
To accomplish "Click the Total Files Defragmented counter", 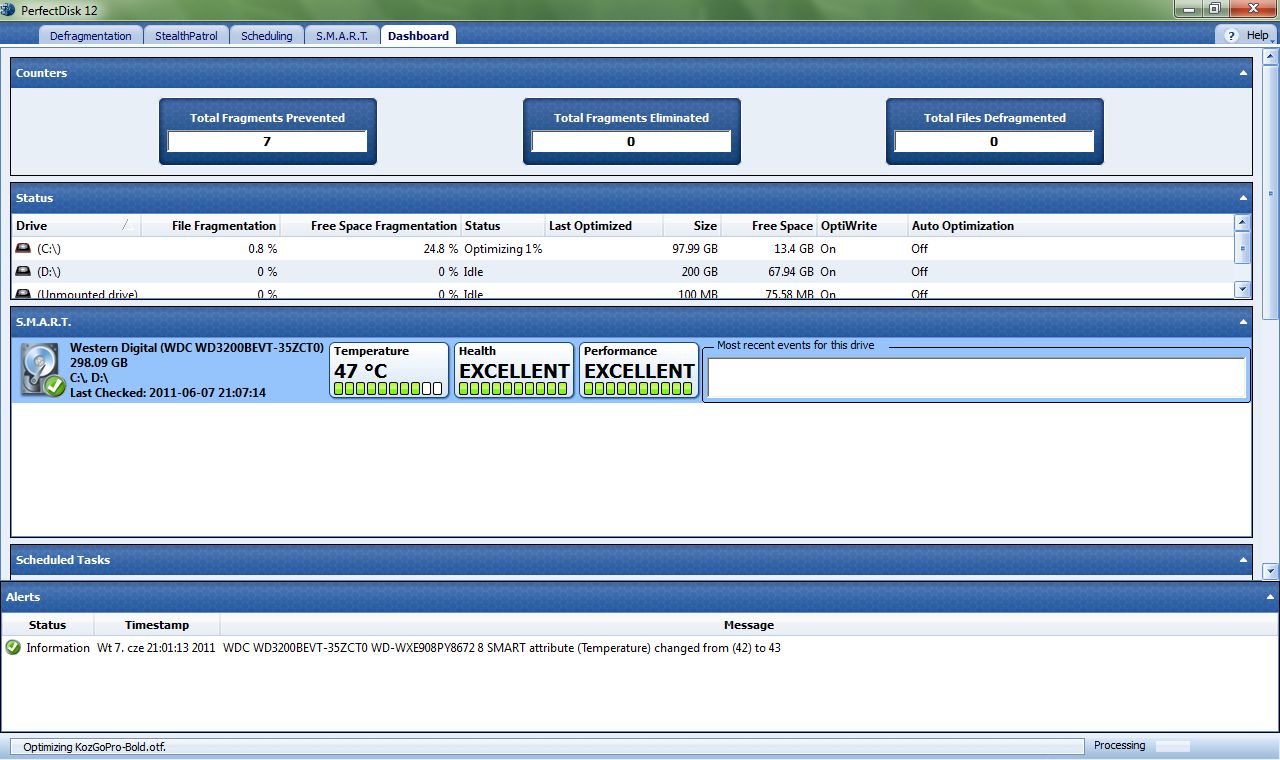I will (x=994, y=131).
